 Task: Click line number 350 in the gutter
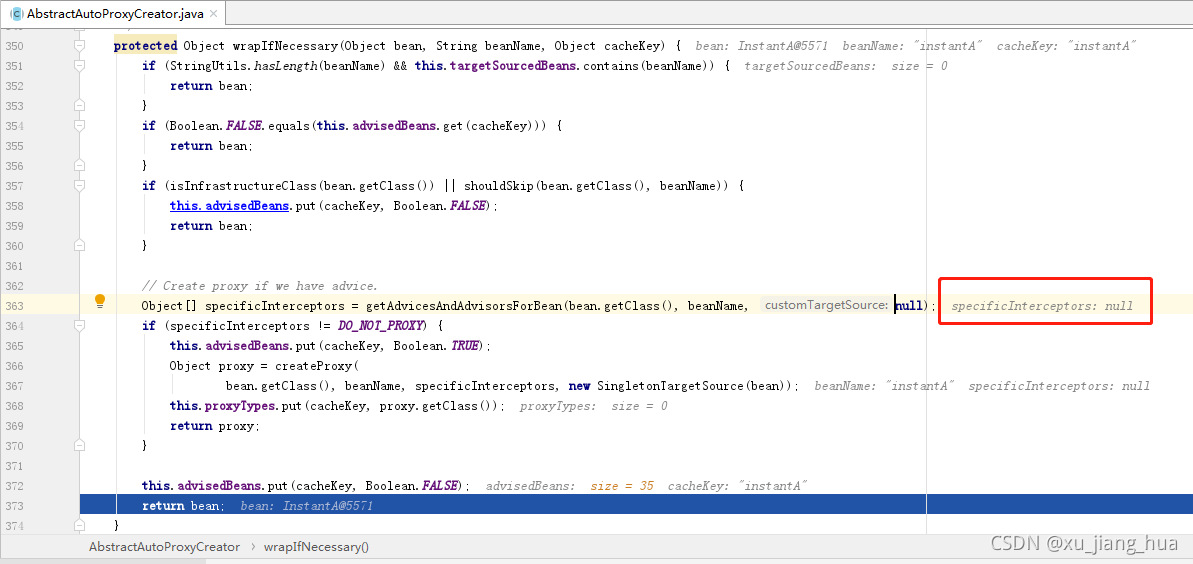(14, 46)
